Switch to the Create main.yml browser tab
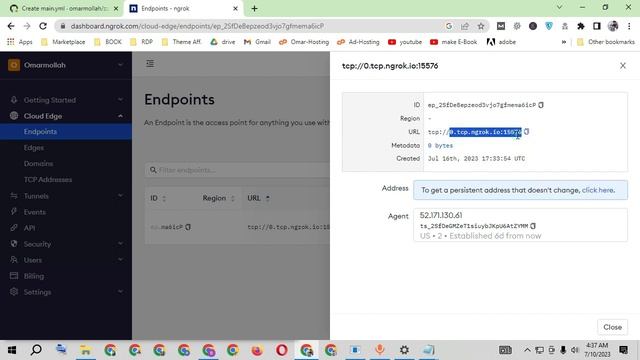Screen dimensions: 640x360 coord(64,8)
